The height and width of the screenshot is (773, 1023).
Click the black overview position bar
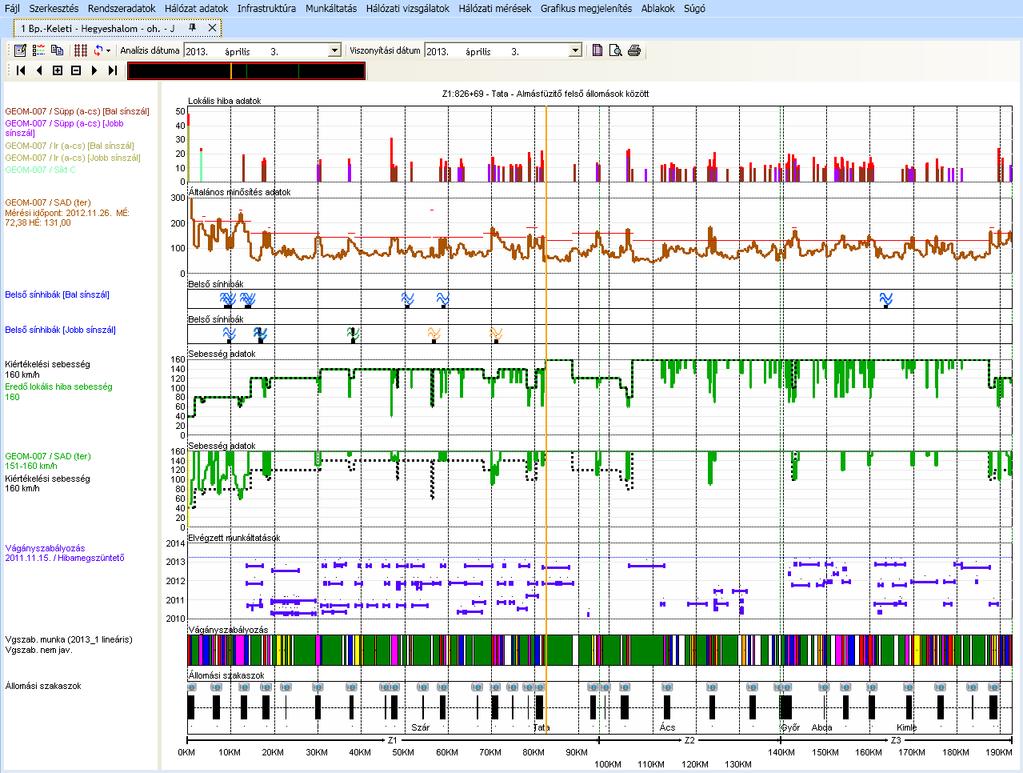click(246, 71)
